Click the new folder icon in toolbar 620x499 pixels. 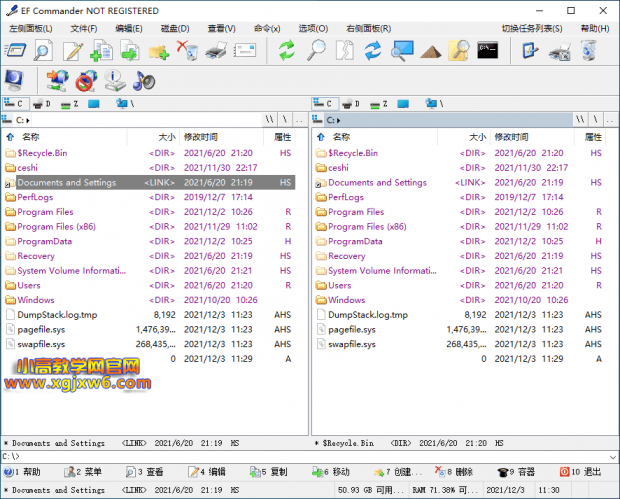pos(158,50)
